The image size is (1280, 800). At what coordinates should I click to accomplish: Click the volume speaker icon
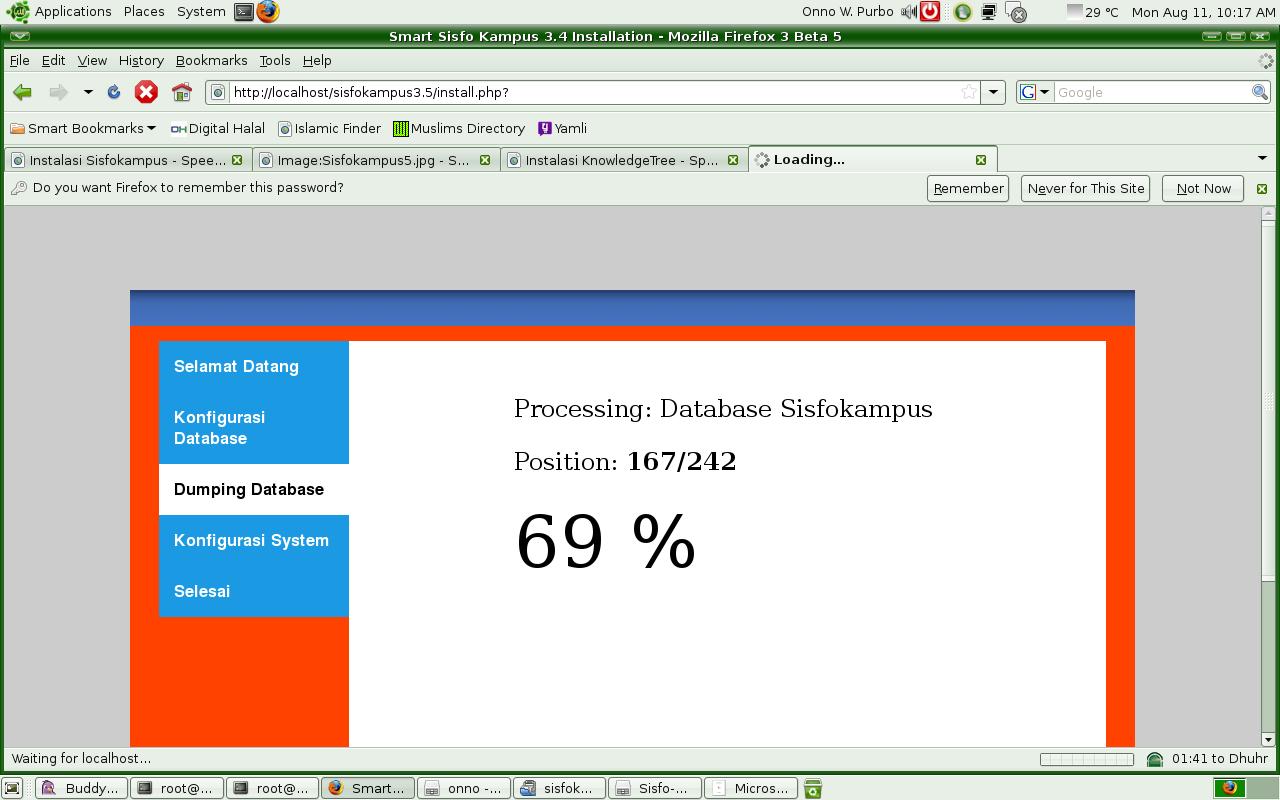(x=908, y=12)
